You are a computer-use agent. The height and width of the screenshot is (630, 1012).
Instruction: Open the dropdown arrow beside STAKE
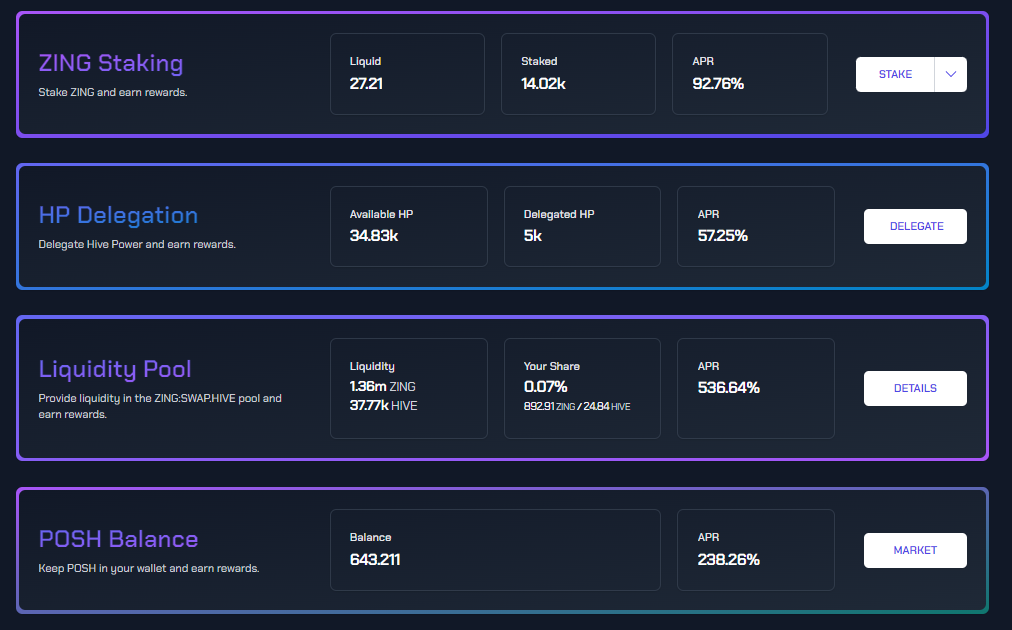pyautogui.click(x=951, y=74)
